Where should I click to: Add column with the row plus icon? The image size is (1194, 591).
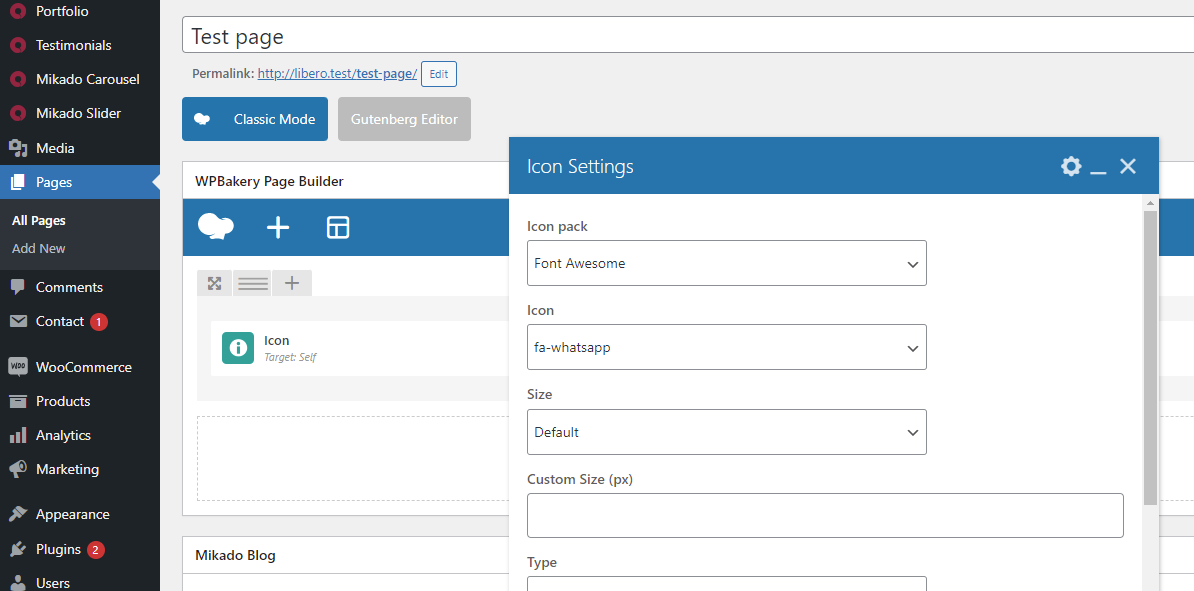click(x=292, y=283)
